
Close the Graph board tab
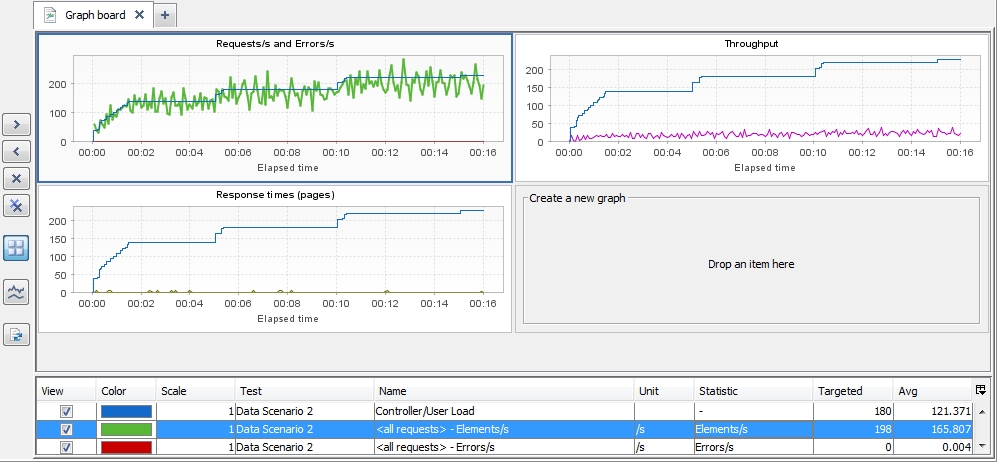click(x=139, y=15)
